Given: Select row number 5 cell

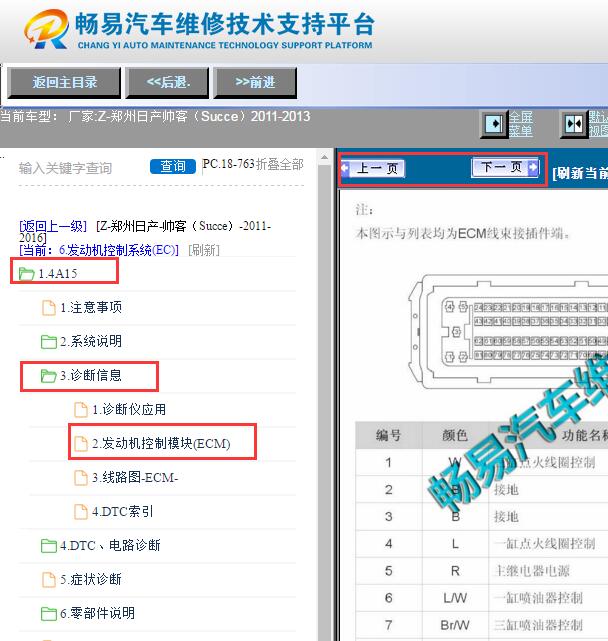Looking at the screenshot, I should click(388, 571).
